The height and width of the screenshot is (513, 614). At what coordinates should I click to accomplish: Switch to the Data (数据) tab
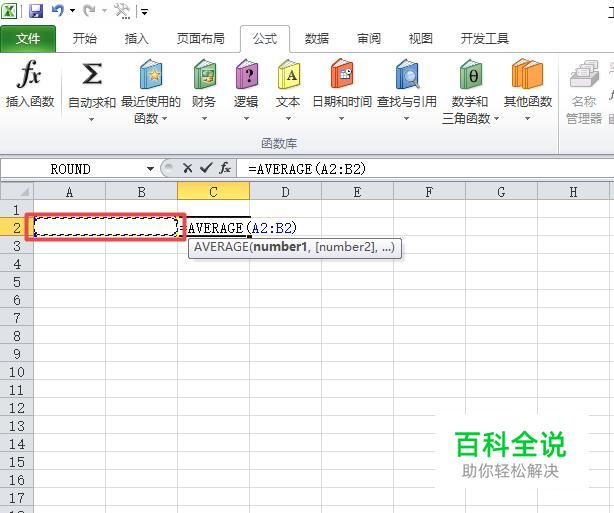click(317, 38)
